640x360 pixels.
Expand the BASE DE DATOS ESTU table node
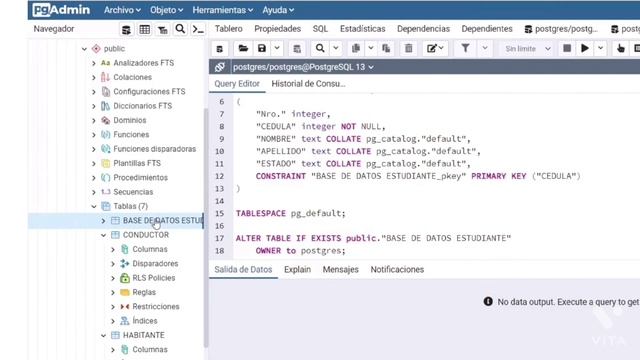coord(103,221)
